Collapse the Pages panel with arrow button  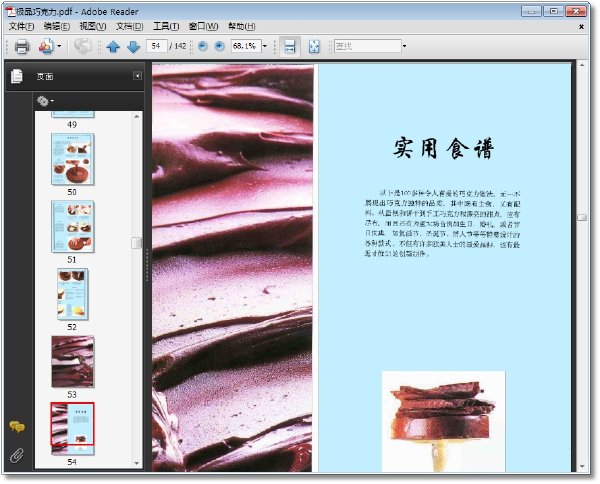tap(137, 76)
